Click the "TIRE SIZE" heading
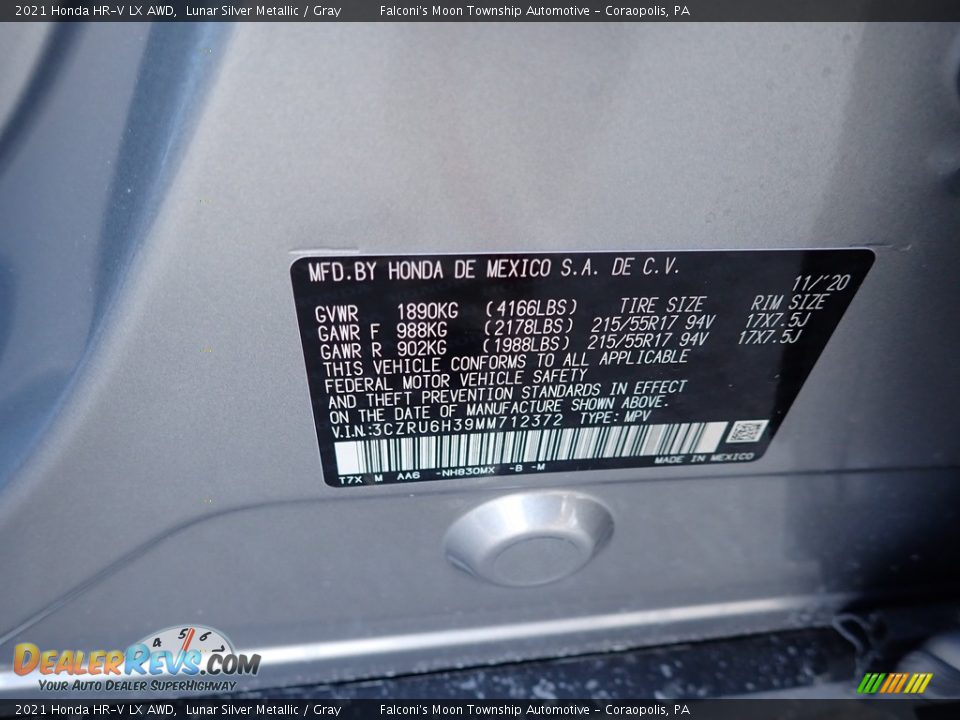The height and width of the screenshot is (720, 960). click(662, 305)
